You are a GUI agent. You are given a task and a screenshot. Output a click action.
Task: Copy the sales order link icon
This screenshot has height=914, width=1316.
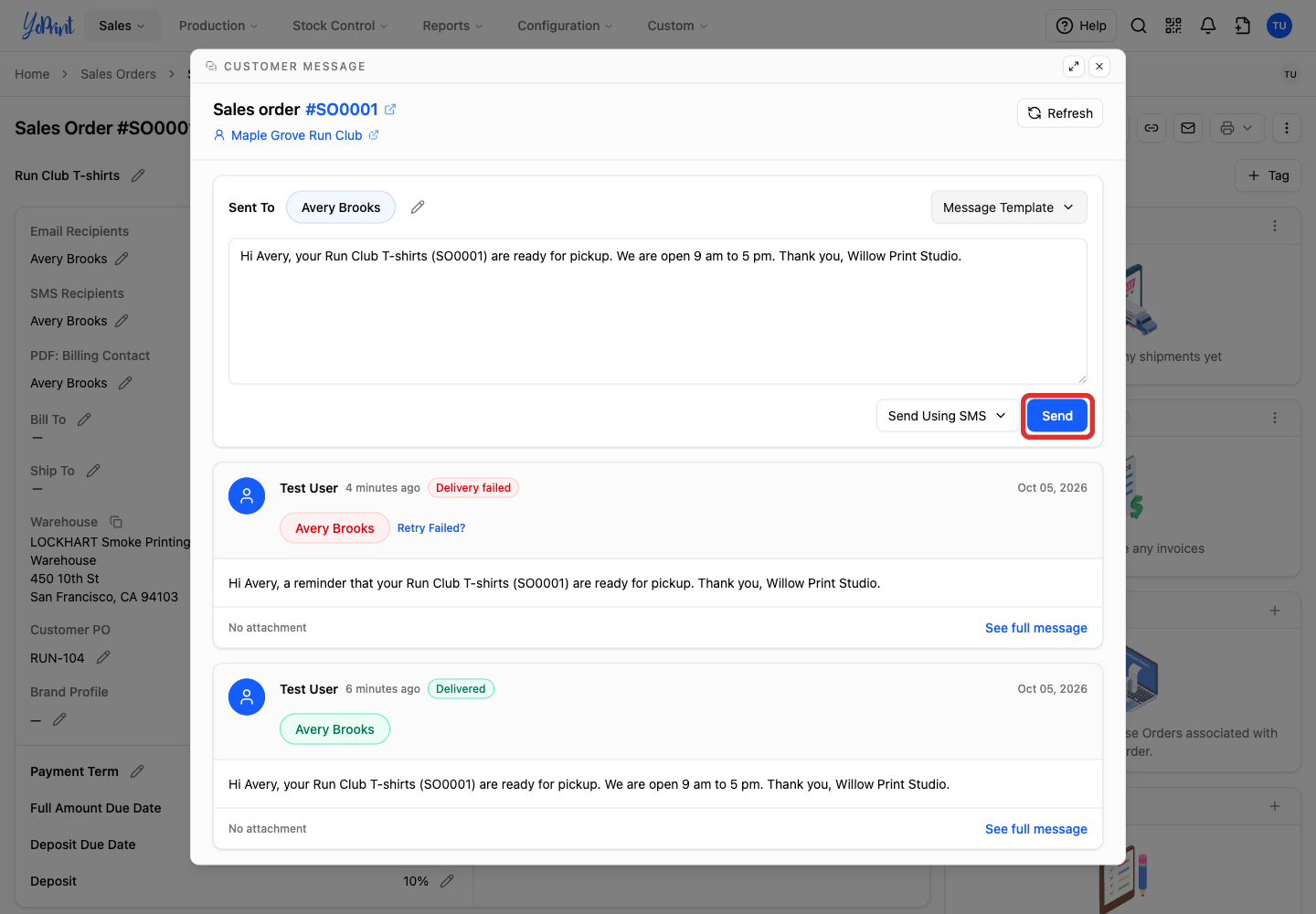[x=1151, y=128]
